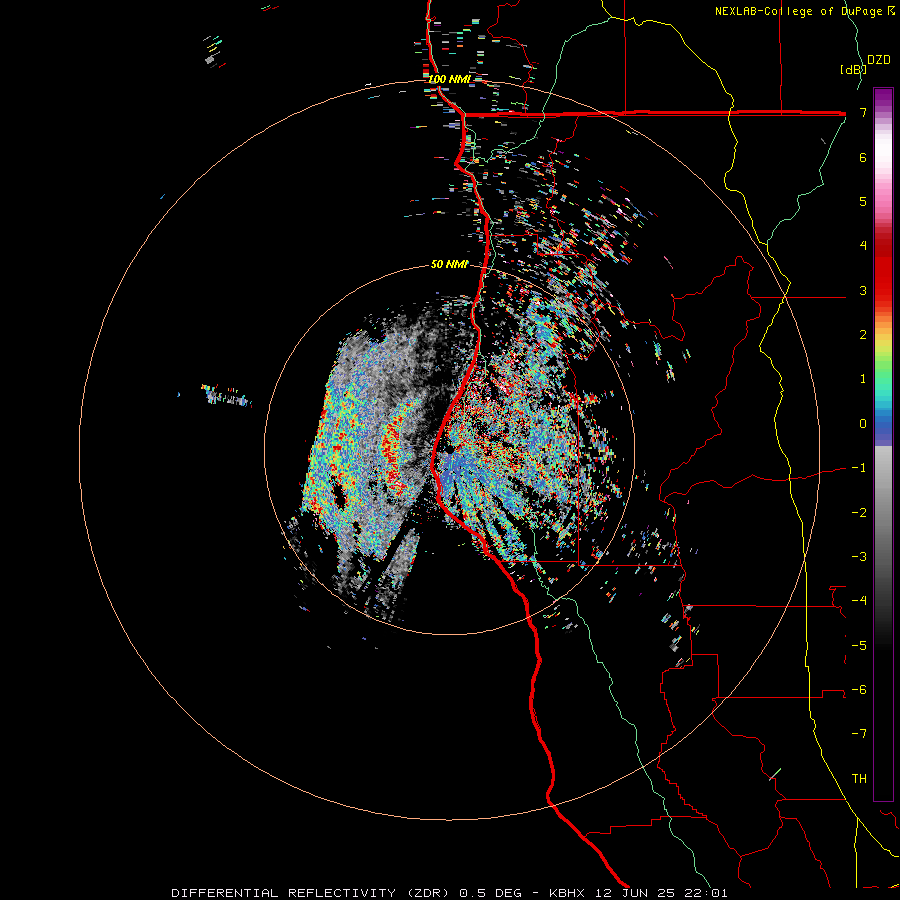Image resolution: width=900 pixels, height=900 pixels.
Task: Click the "5" value on color scale
Action: (863, 201)
